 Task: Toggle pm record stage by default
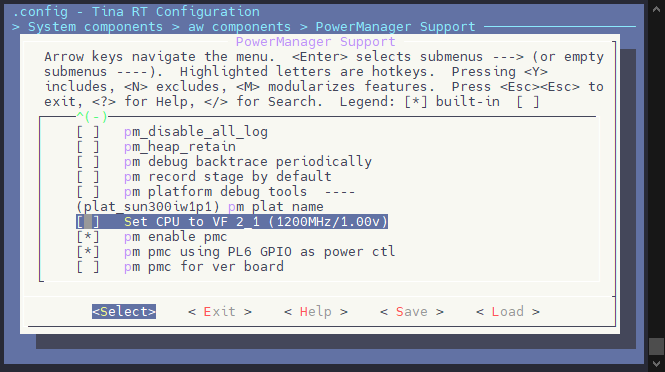coord(204,176)
